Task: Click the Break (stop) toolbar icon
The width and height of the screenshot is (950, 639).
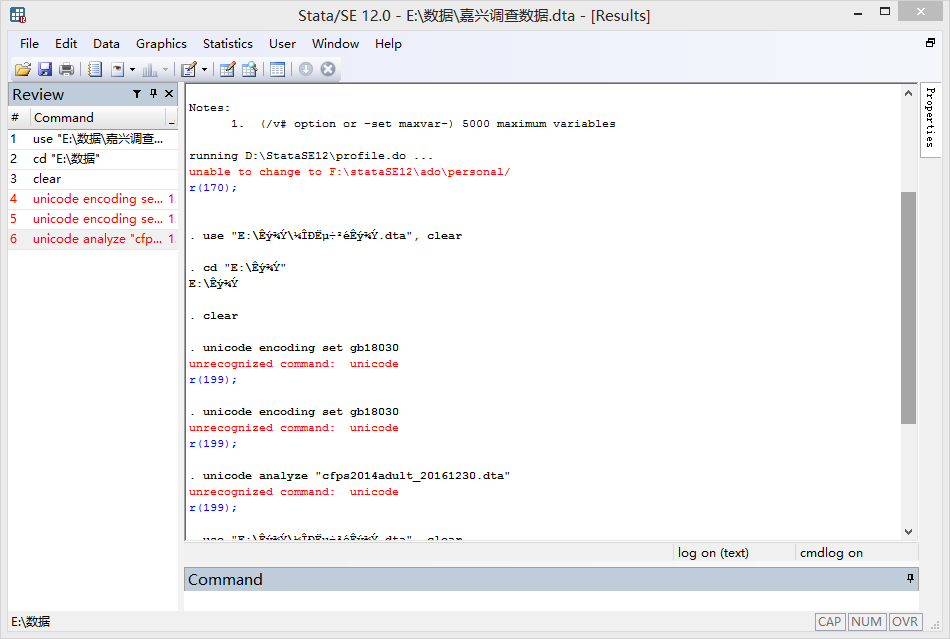Action: click(x=327, y=69)
